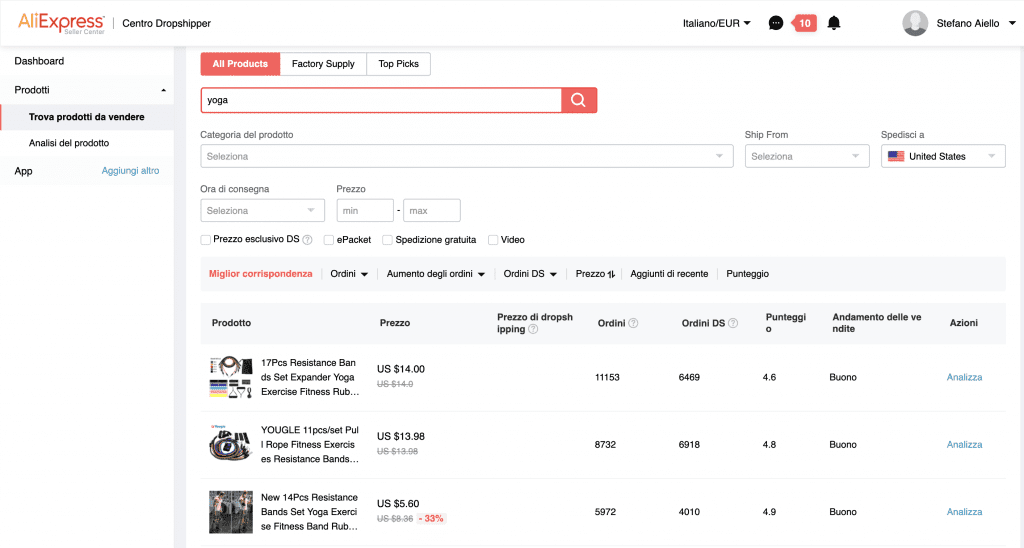Click Analizza for 17Pcs Resistance Bands
The height and width of the screenshot is (548, 1024).
click(x=965, y=378)
